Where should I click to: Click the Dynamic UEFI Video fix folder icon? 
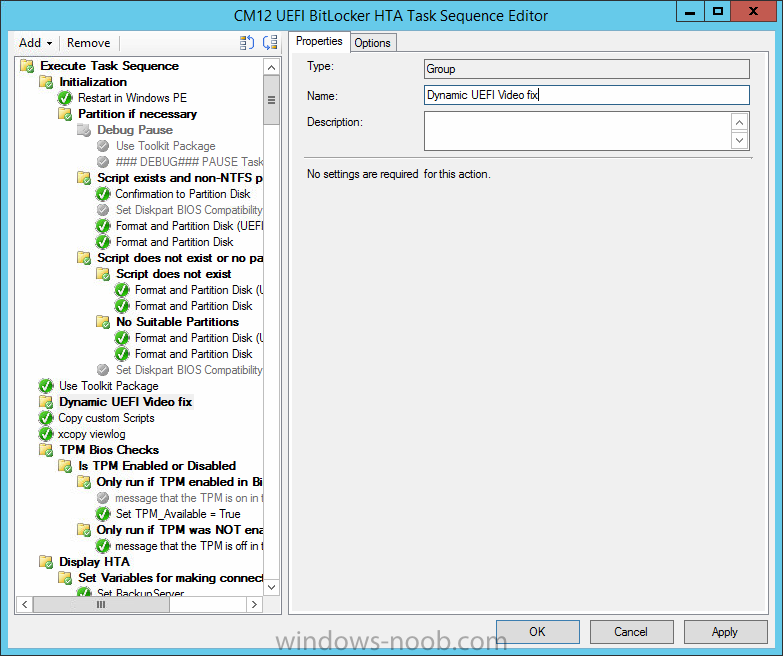pyautogui.click(x=46, y=402)
